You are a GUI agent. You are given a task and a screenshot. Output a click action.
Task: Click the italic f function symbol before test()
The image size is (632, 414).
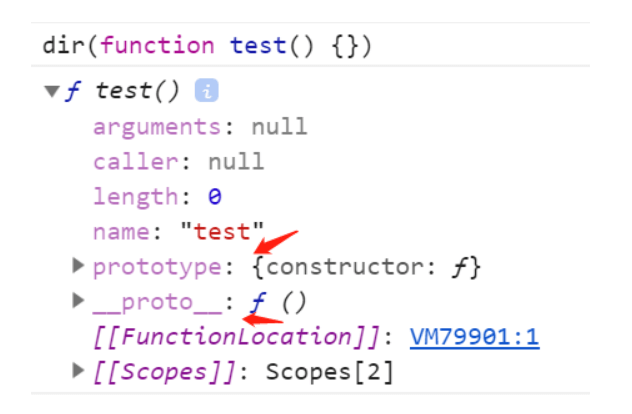(73, 91)
